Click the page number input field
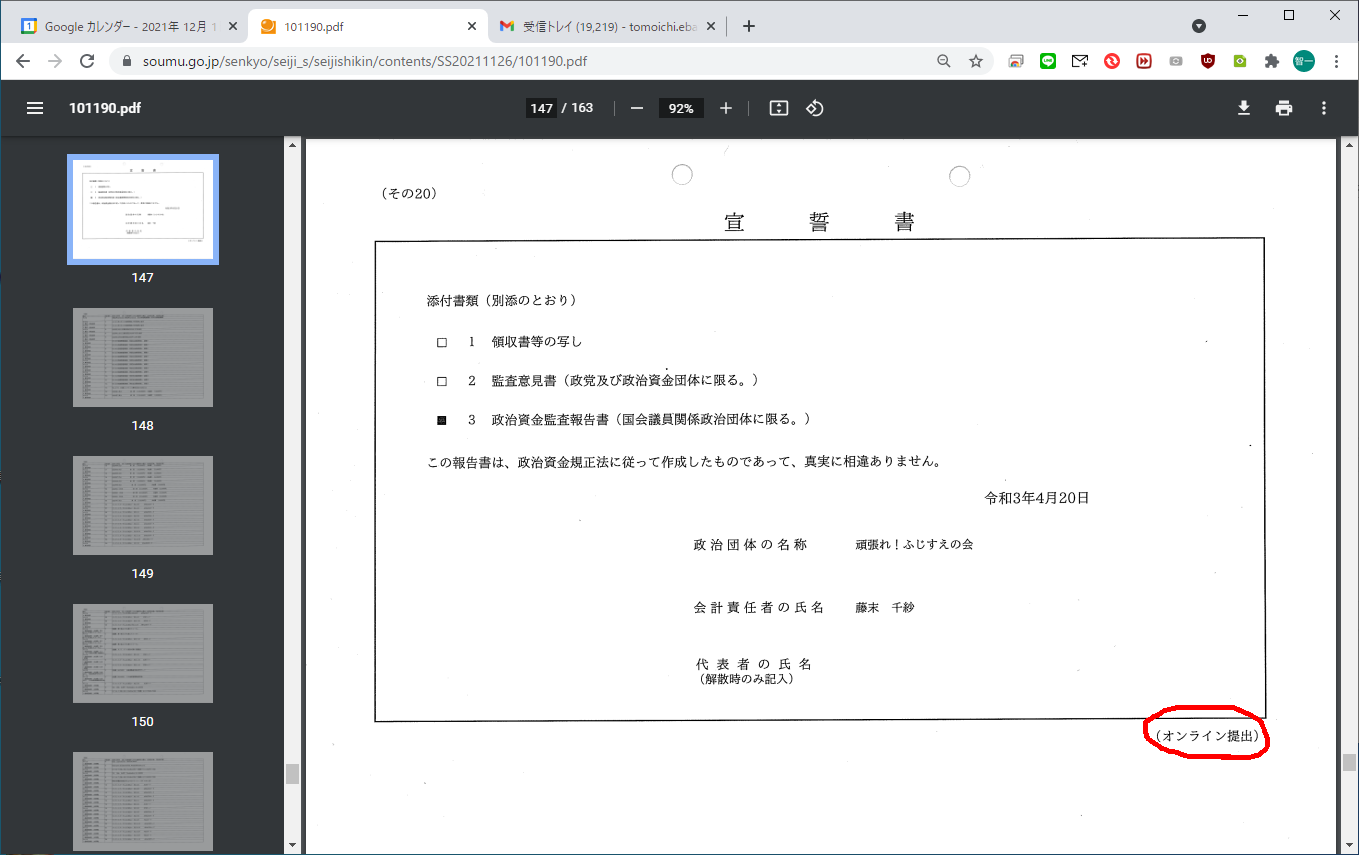This screenshot has width=1359, height=855. 541,108
